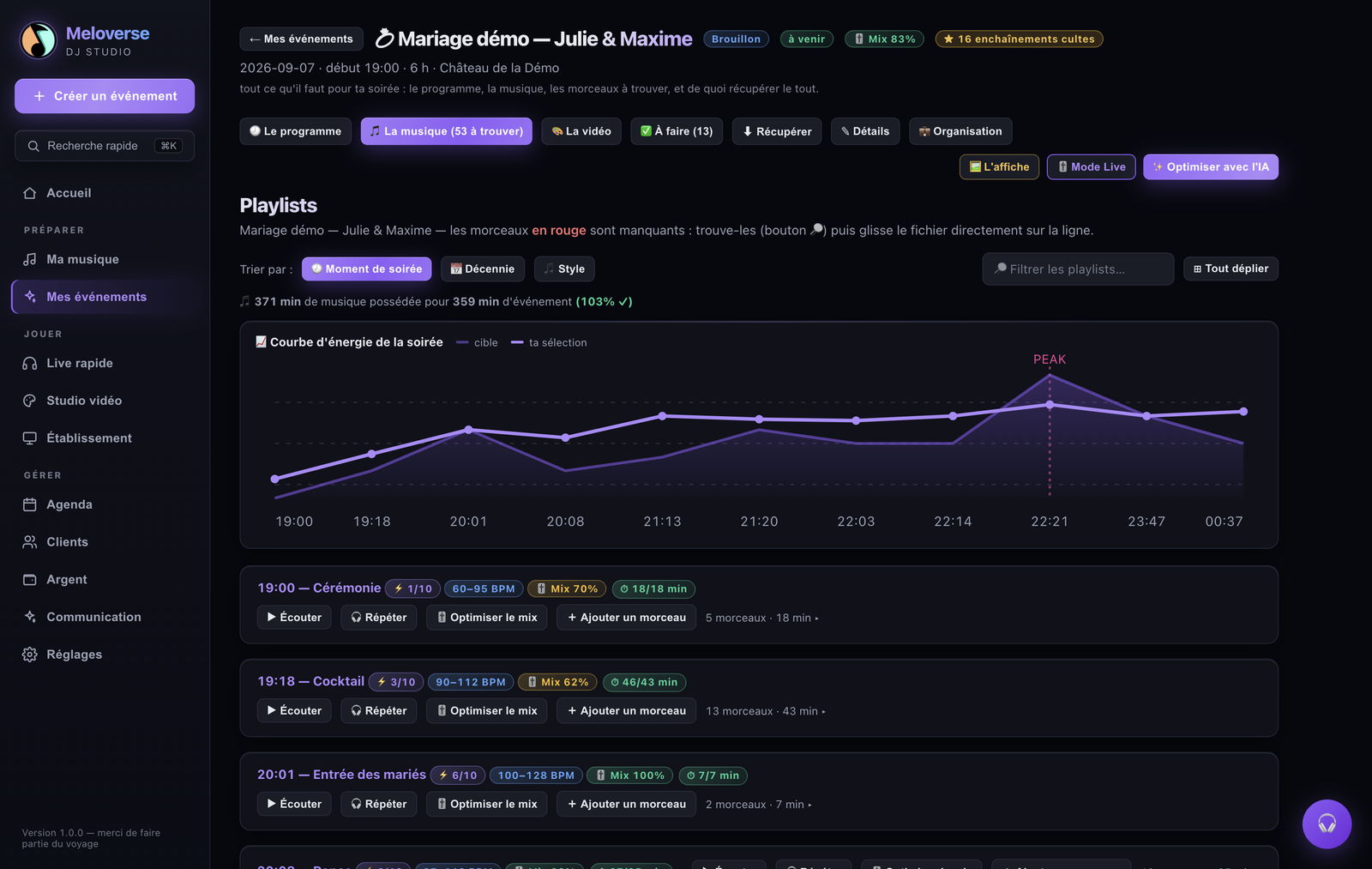Sort playlists by Moment de soirée
This screenshot has width=1372, height=869.
[x=367, y=269]
